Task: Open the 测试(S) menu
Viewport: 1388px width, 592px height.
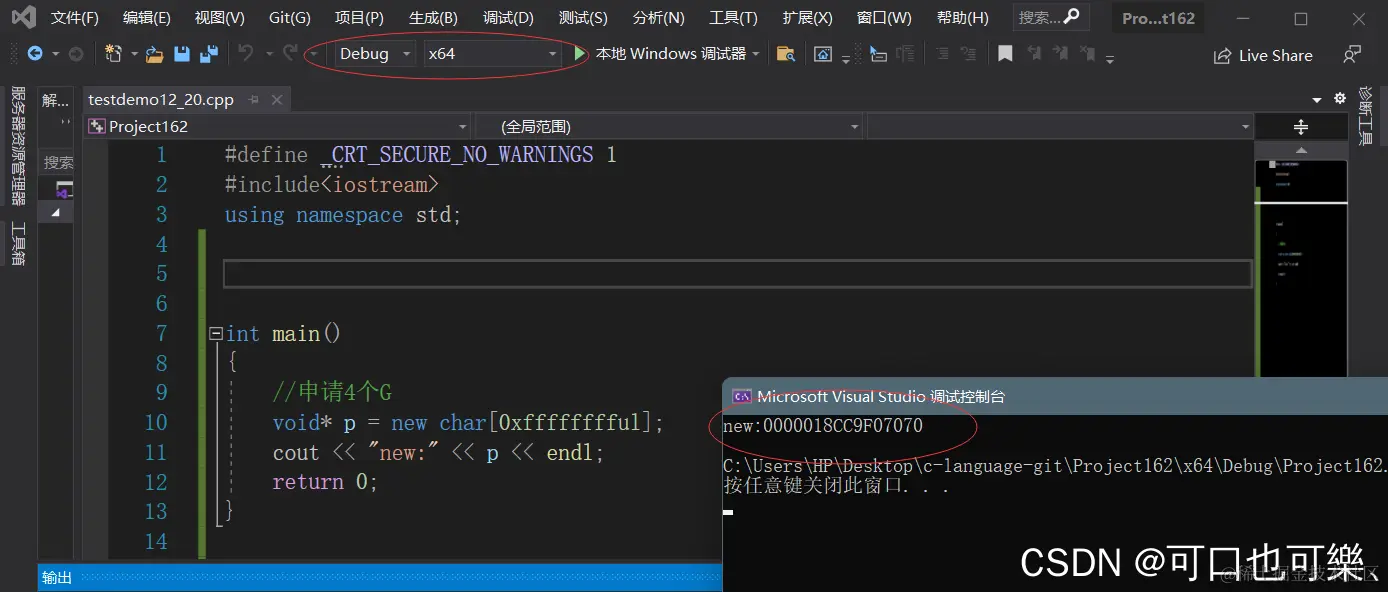Action: [x=583, y=17]
